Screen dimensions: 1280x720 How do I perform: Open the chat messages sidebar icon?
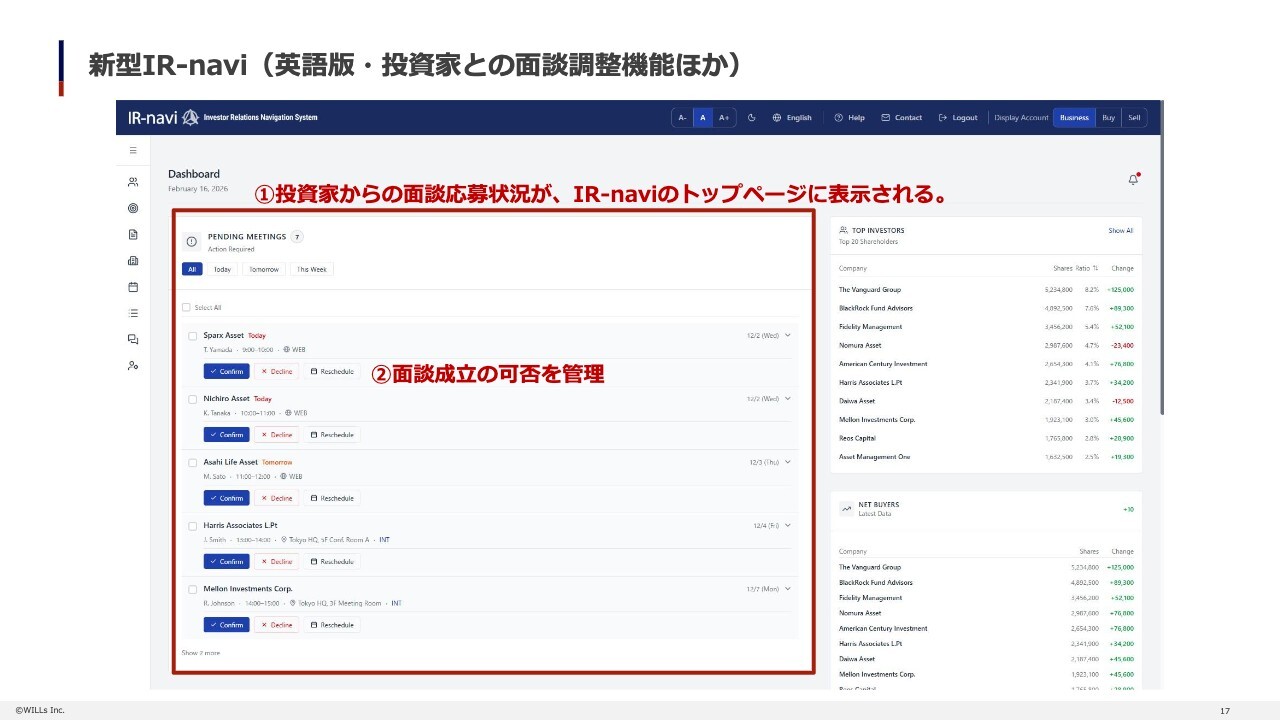click(x=133, y=339)
